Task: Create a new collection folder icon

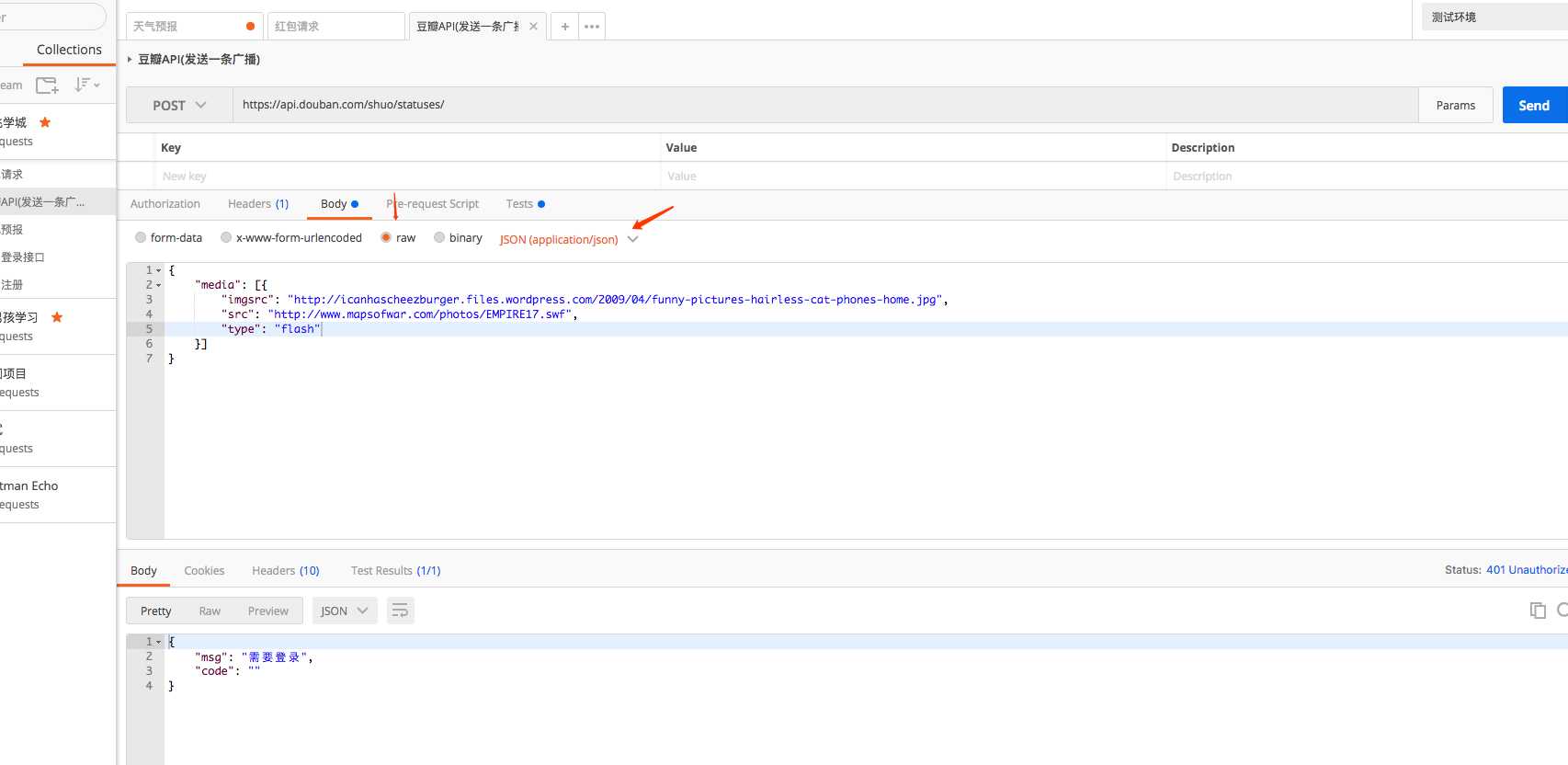Action: click(x=47, y=86)
